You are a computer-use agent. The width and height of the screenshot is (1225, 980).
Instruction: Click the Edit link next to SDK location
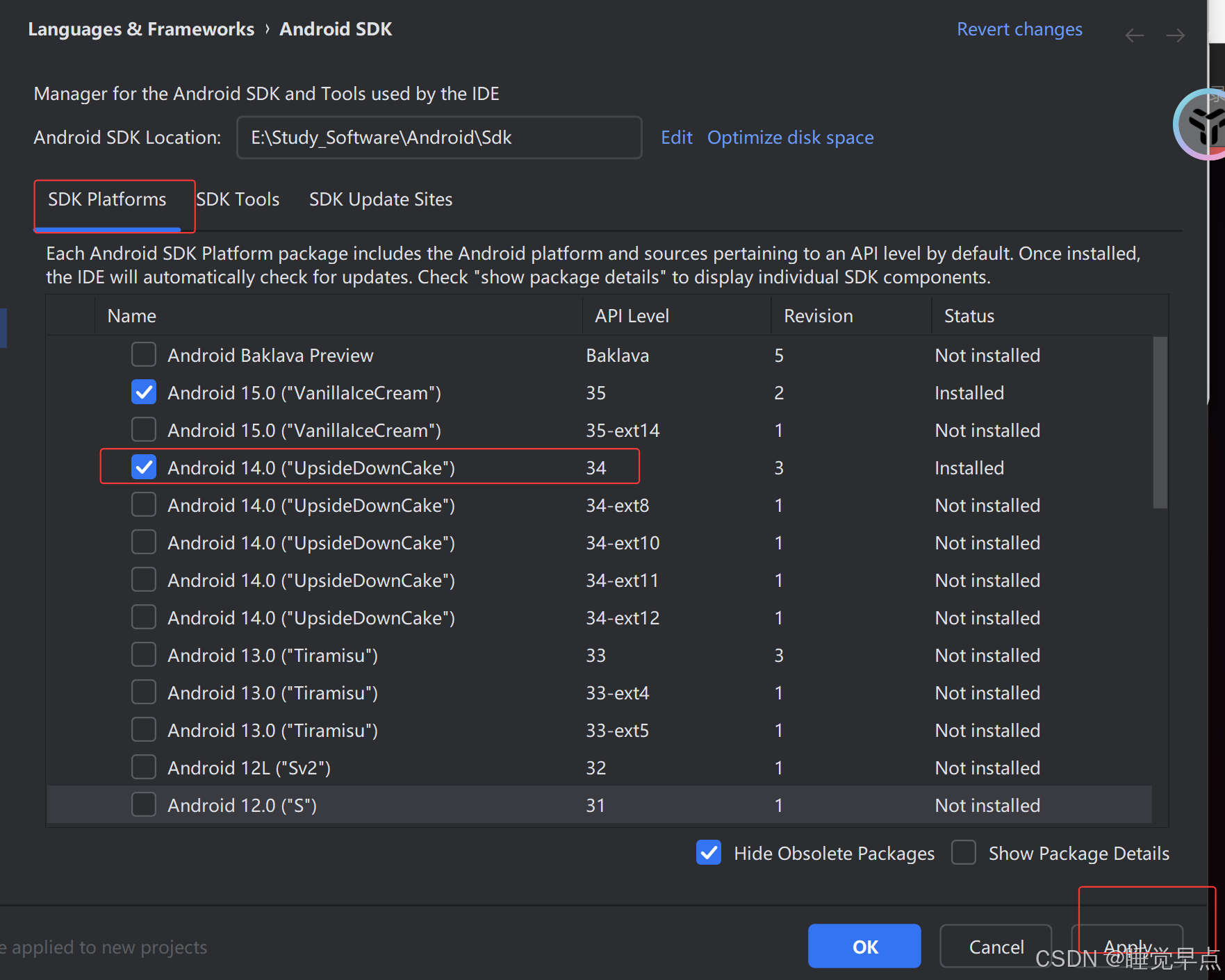click(x=676, y=137)
